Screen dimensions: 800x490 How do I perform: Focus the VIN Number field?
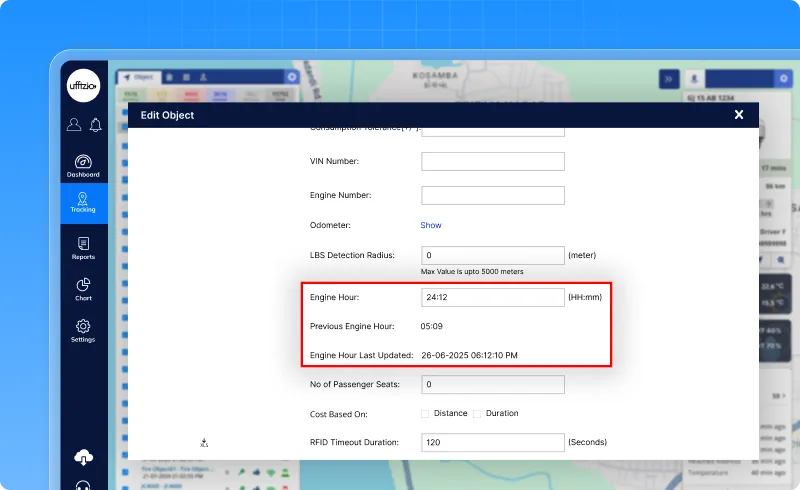(x=493, y=161)
